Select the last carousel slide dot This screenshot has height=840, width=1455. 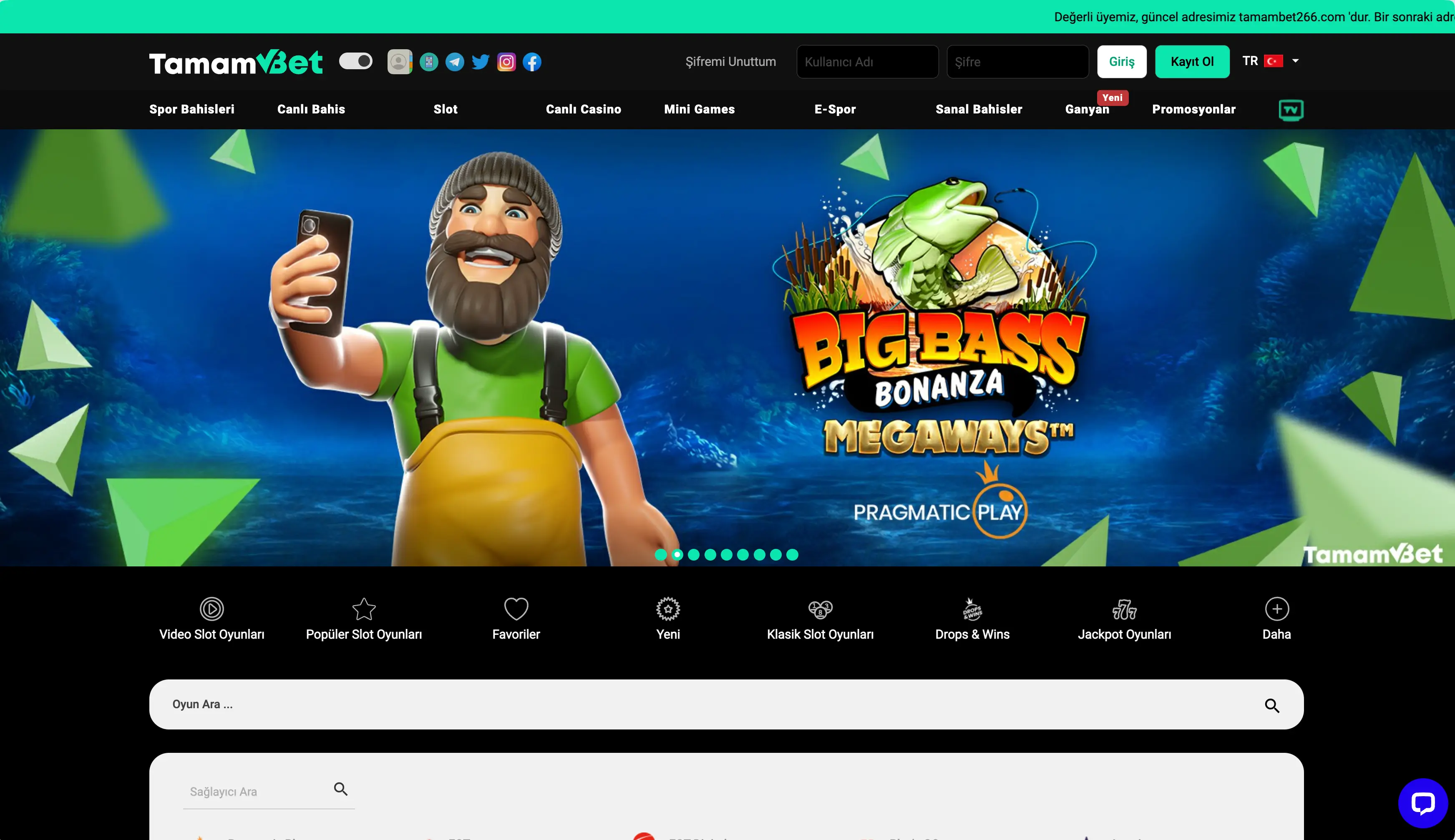792,554
